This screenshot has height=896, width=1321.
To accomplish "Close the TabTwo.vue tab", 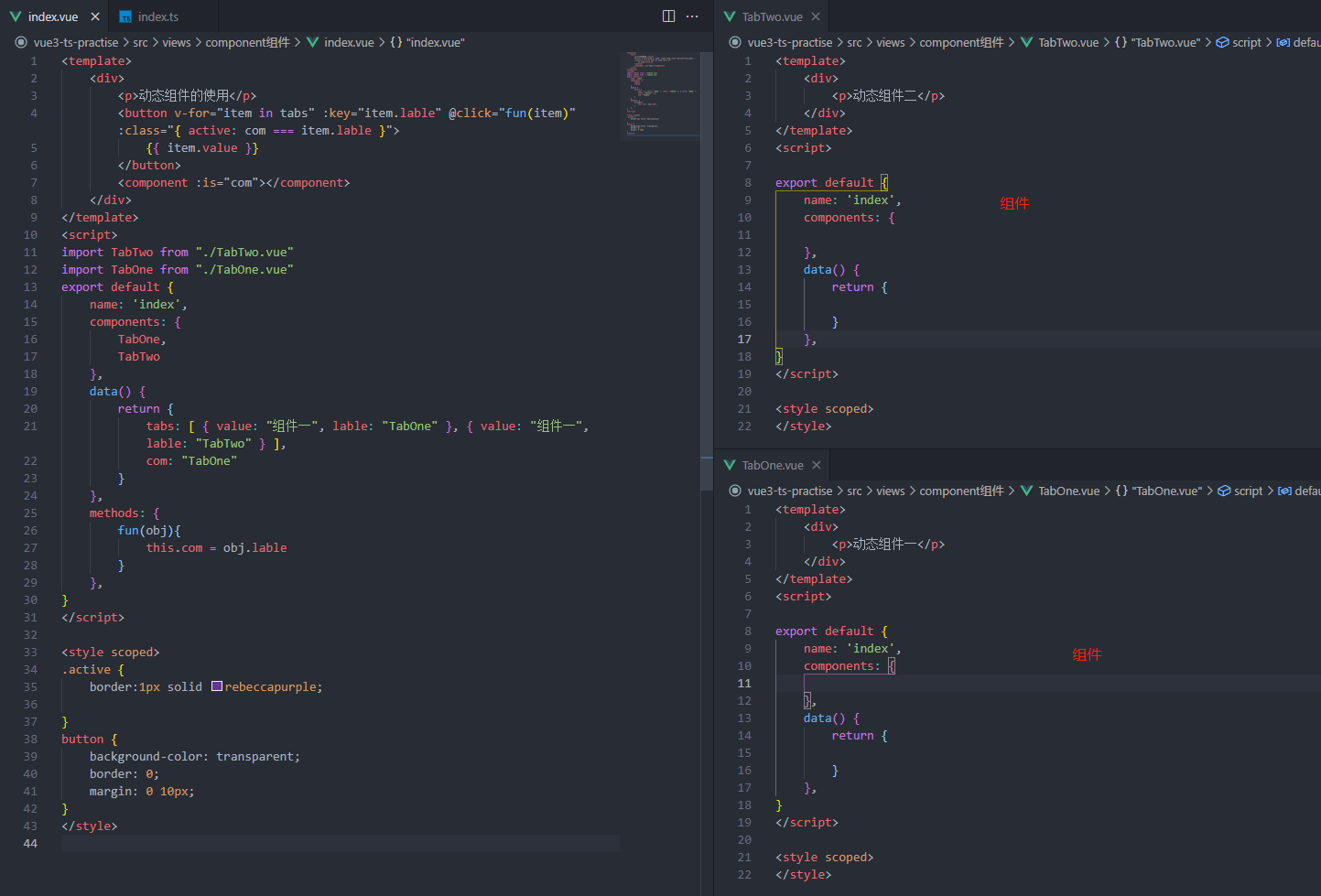I will [x=816, y=16].
